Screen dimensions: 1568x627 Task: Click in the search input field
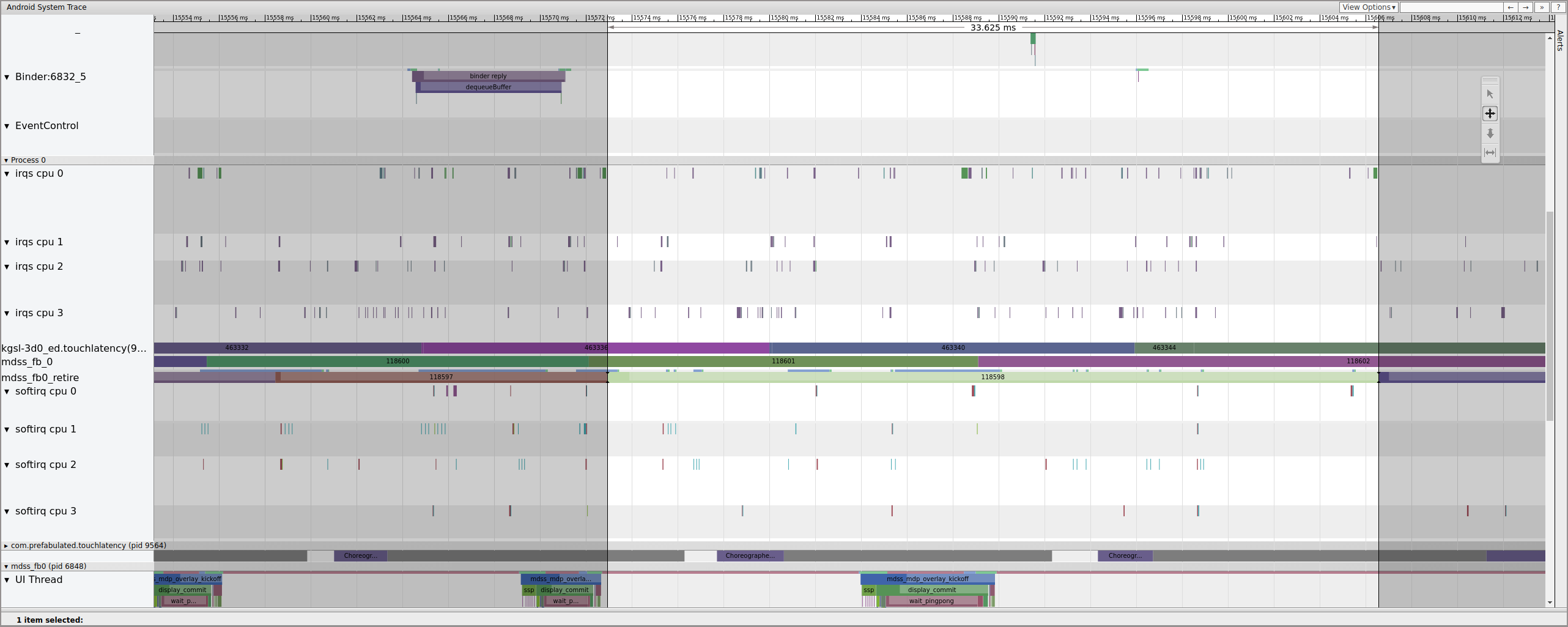(1451, 7)
